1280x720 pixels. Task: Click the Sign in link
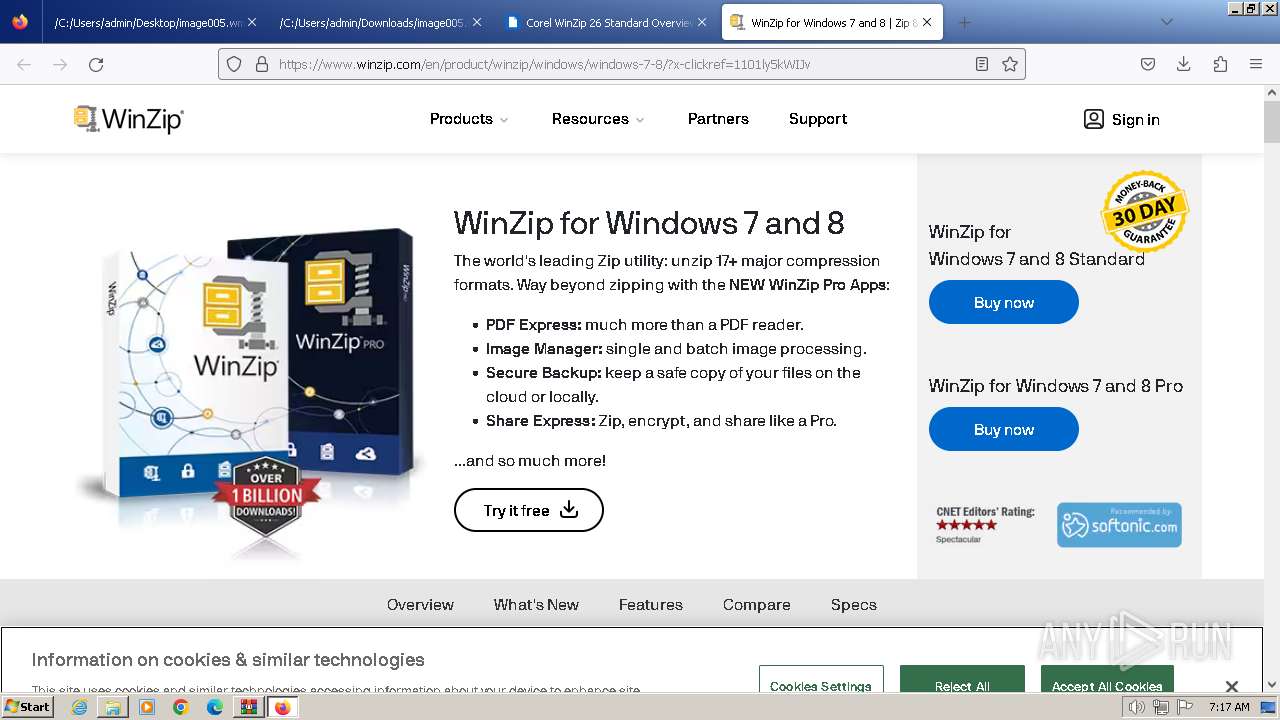(1136, 119)
